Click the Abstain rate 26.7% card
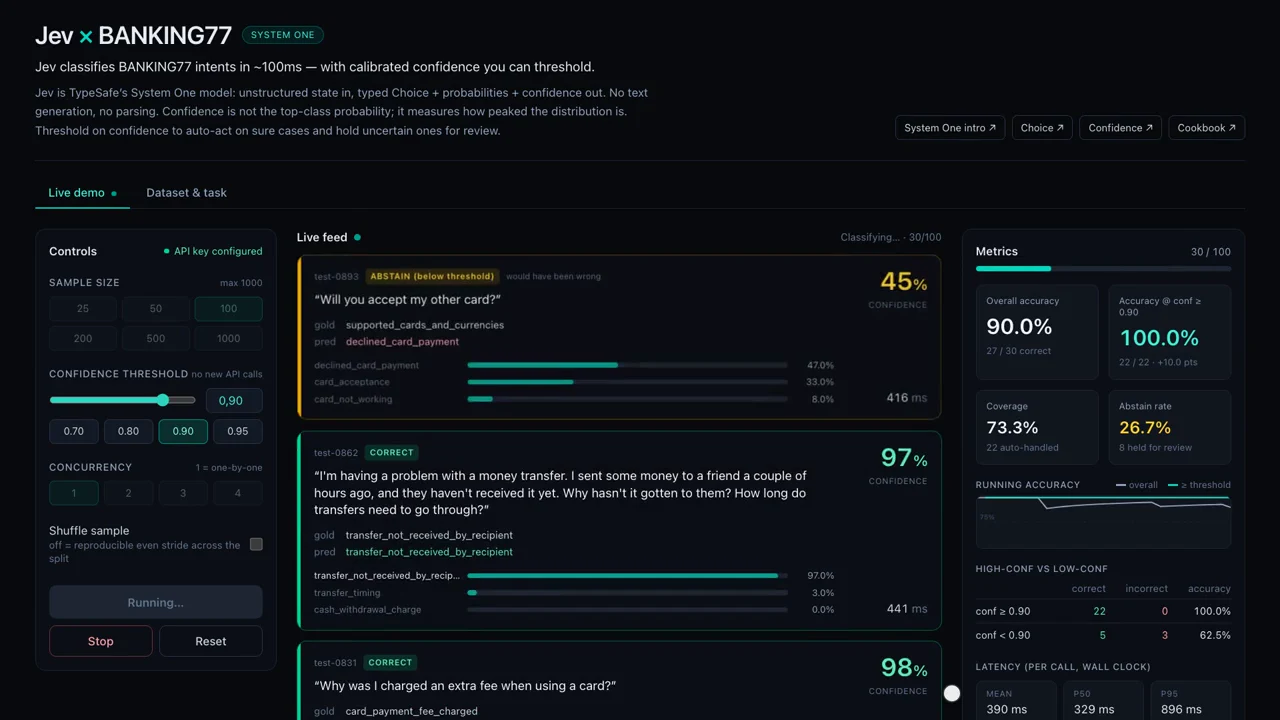1280x720 pixels. point(1170,427)
